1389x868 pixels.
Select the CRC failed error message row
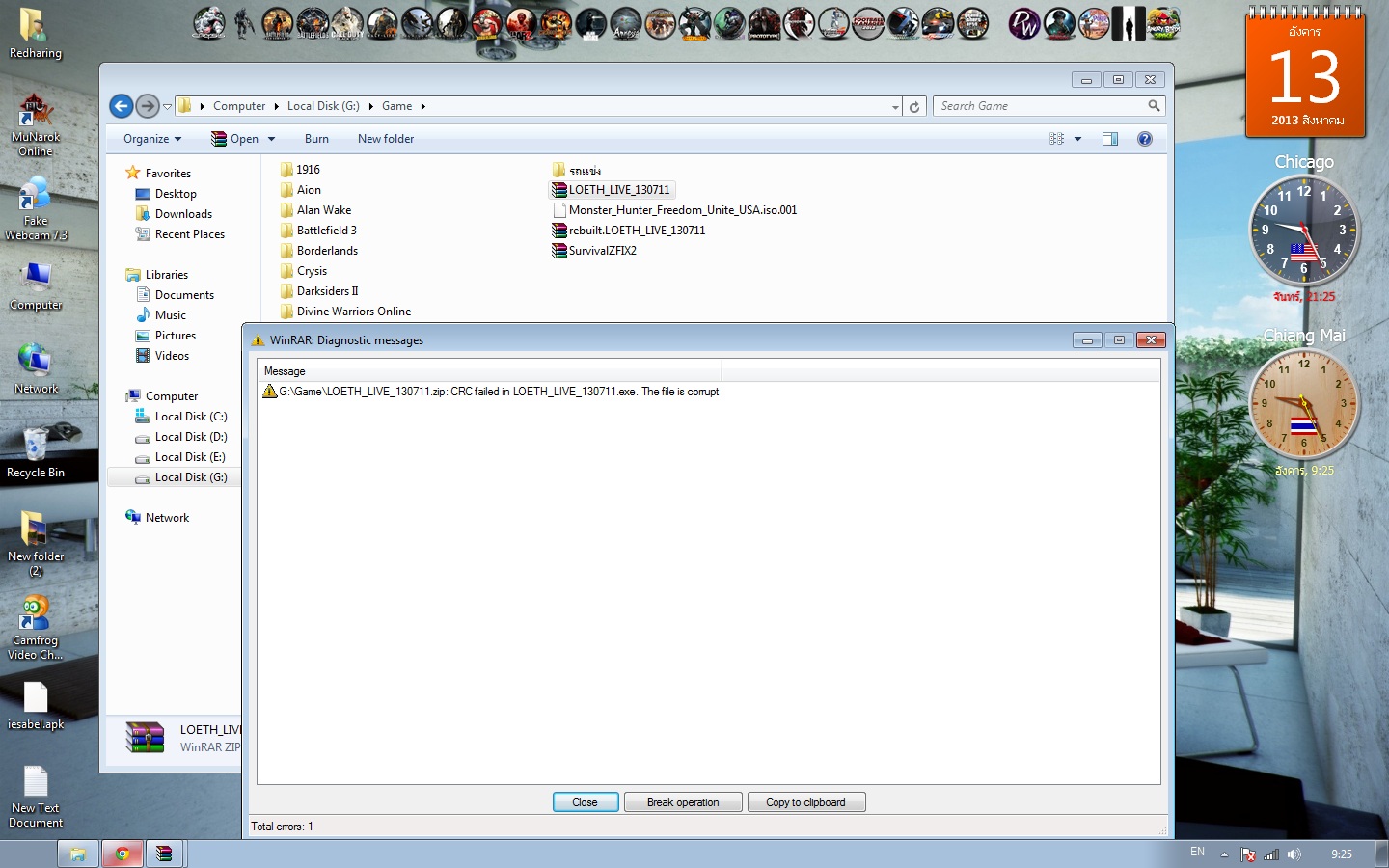(x=491, y=392)
